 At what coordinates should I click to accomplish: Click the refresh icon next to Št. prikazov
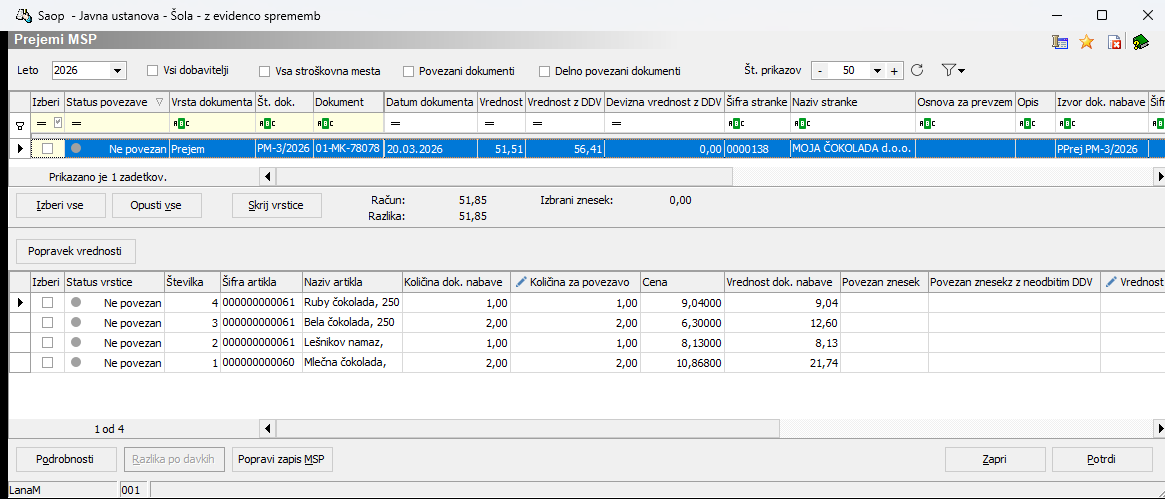917,70
